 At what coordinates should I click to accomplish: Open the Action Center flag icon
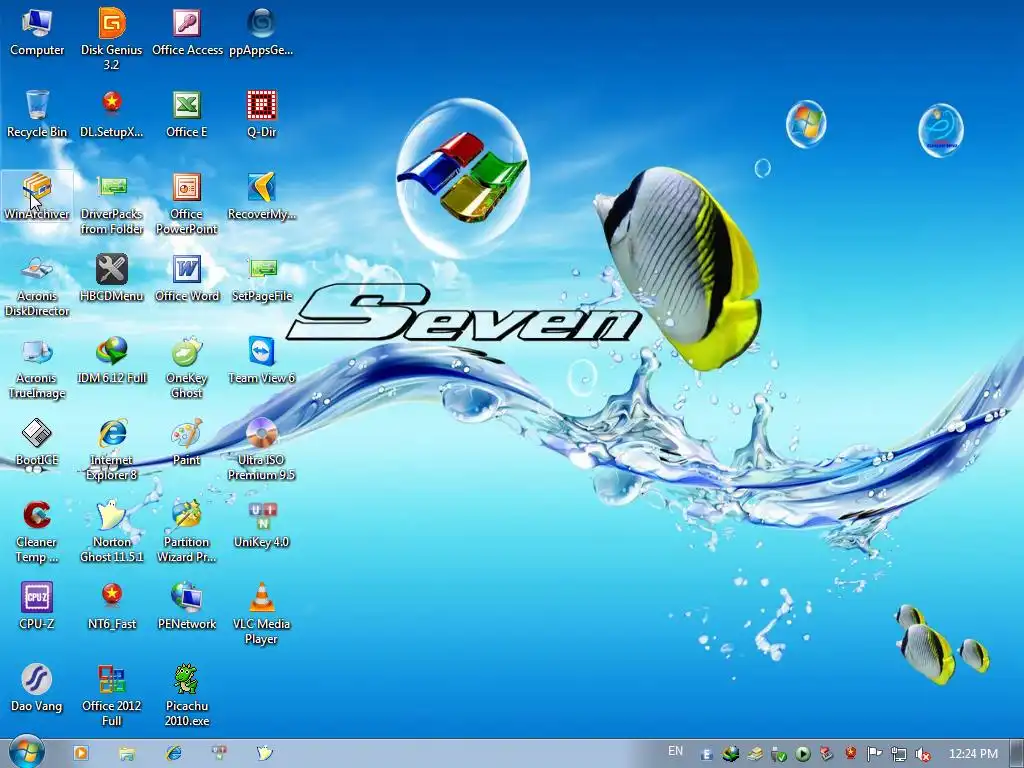pyautogui.click(x=874, y=754)
